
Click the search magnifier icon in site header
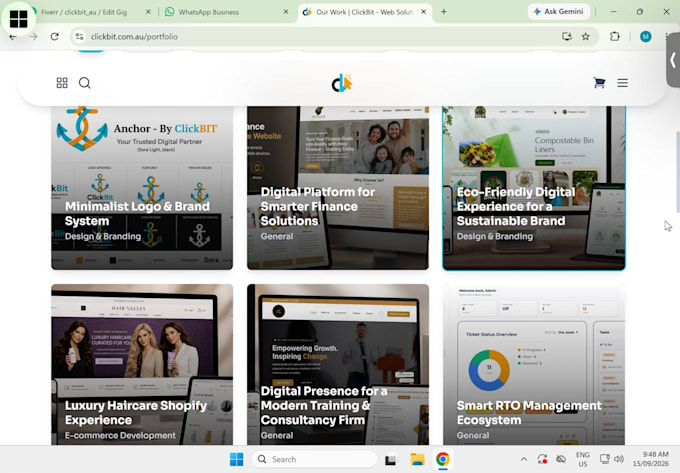(x=85, y=83)
